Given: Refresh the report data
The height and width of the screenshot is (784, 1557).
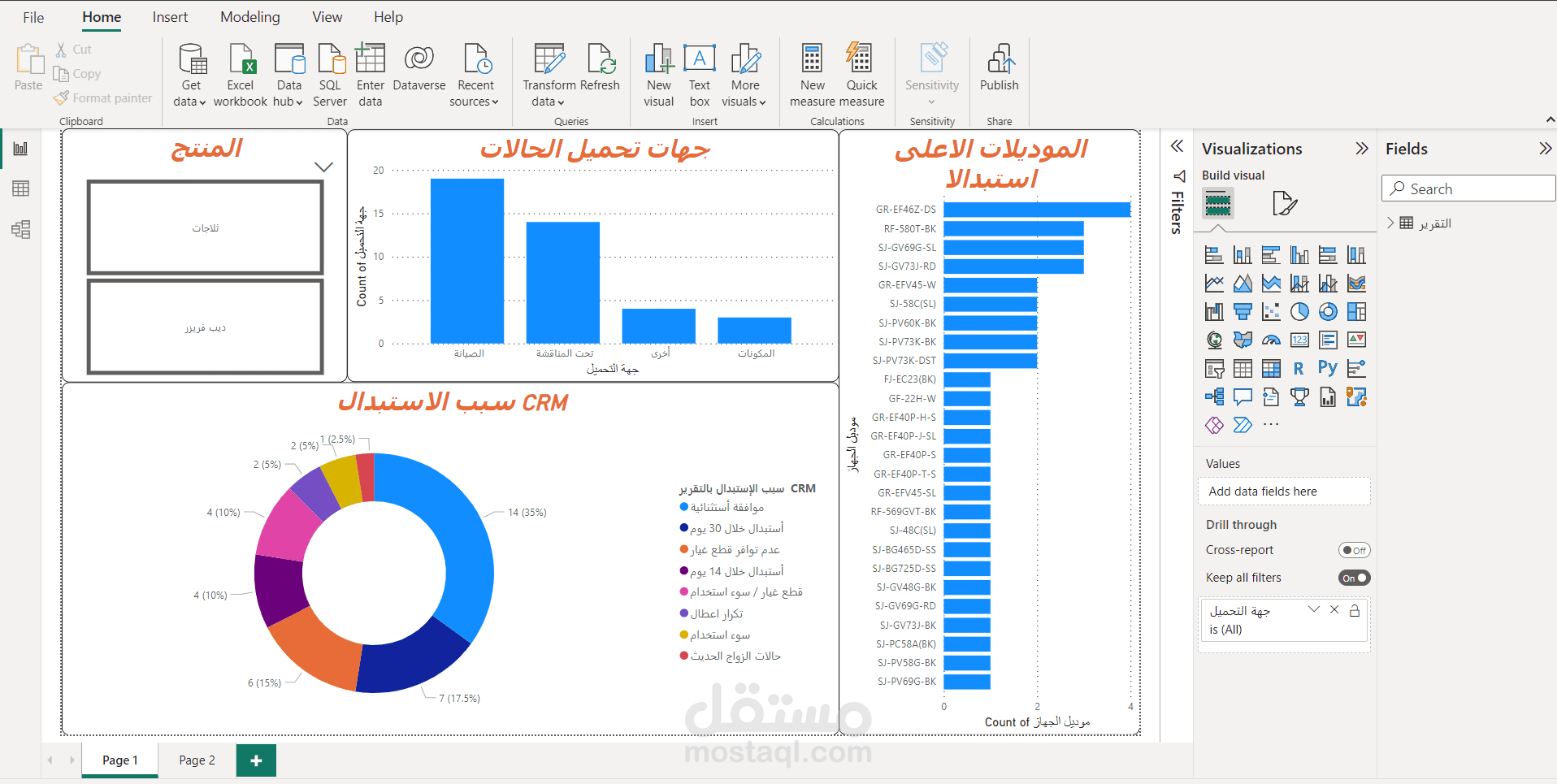Looking at the screenshot, I should coord(601,67).
